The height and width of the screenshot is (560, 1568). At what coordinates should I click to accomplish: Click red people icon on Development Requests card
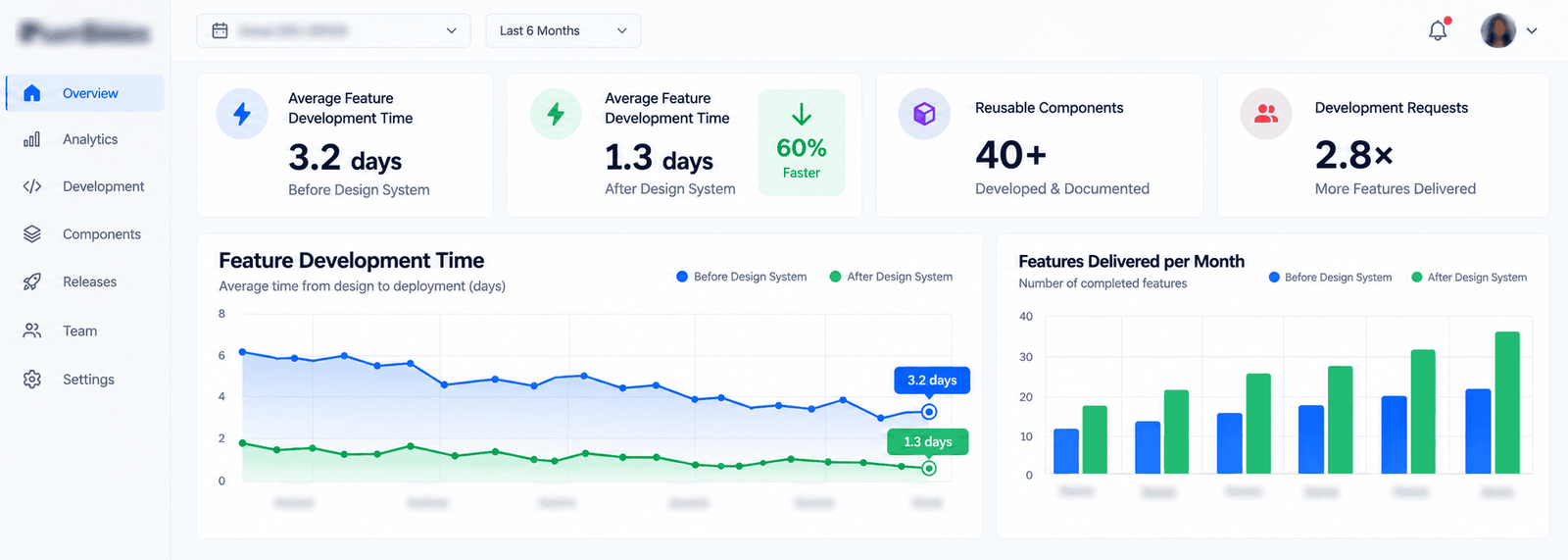1266,114
